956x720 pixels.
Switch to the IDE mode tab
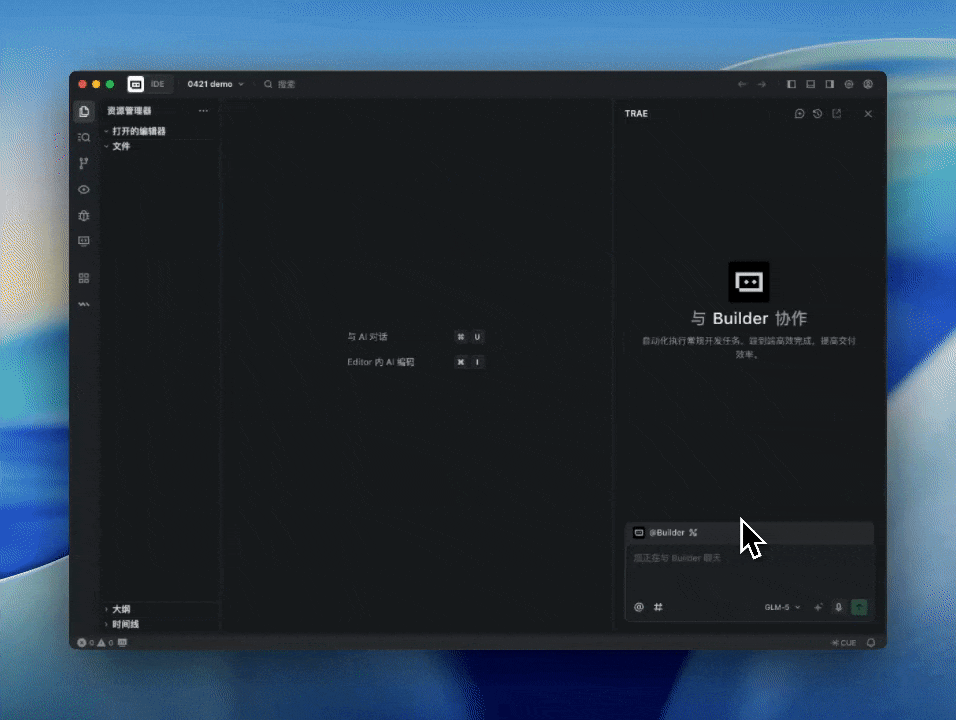click(158, 85)
